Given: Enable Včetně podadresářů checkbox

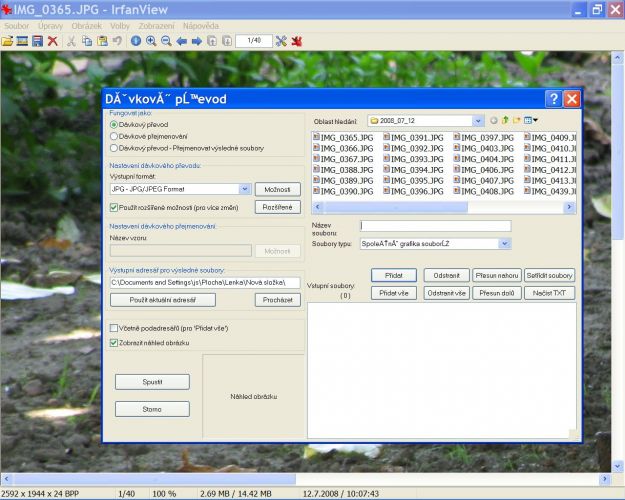Looking at the screenshot, I should pos(114,328).
